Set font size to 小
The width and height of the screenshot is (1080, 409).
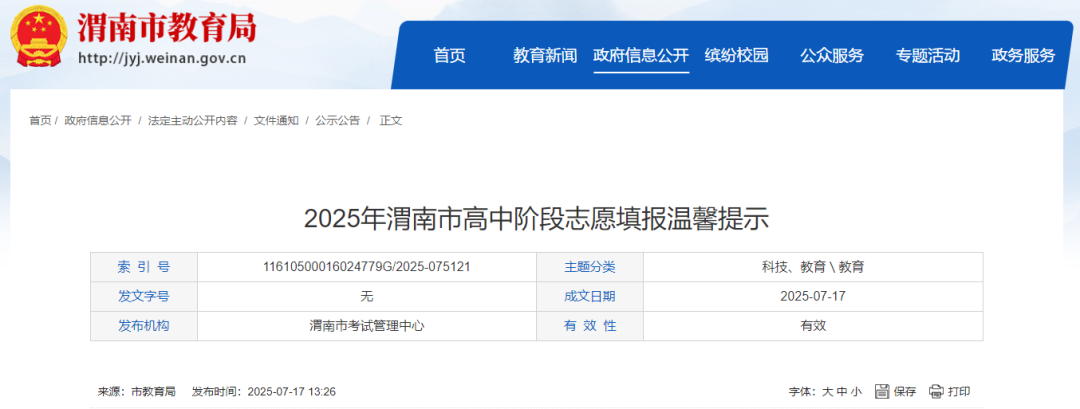tap(856, 392)
